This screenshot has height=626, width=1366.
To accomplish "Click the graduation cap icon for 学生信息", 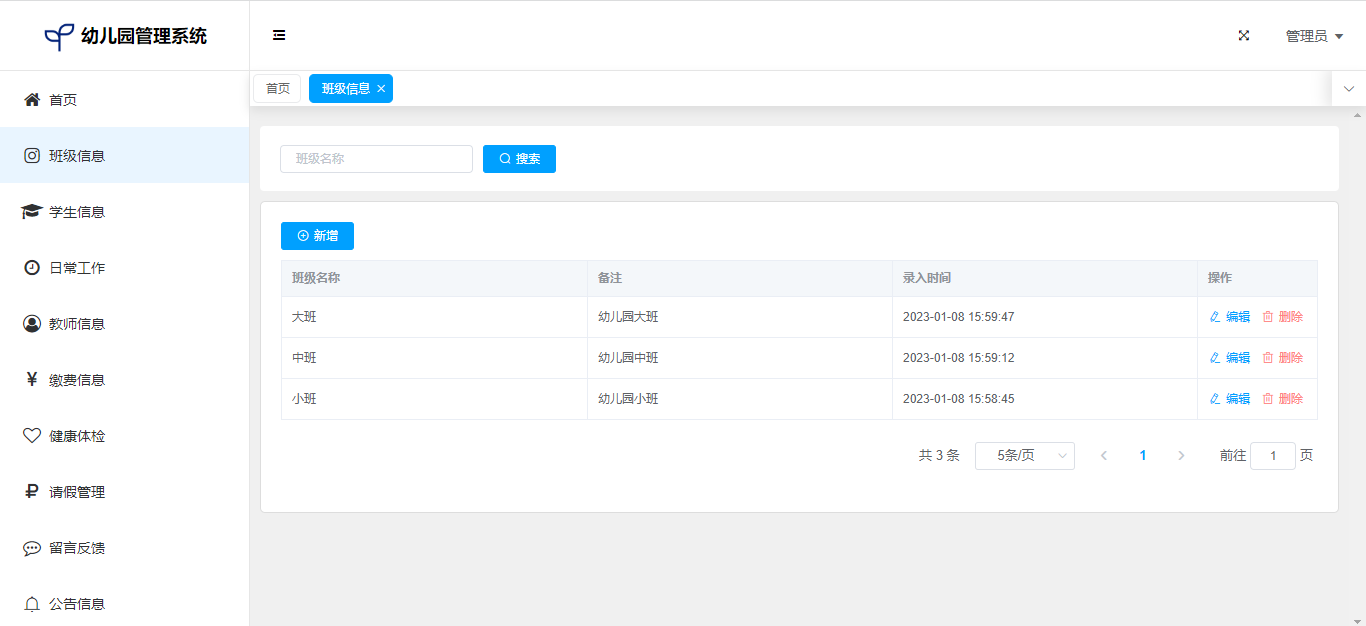I will tap(32, 212).
